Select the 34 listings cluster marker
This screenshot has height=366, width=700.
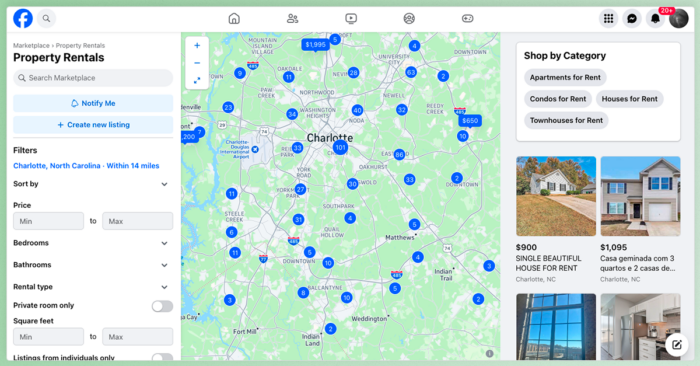click(x=292, y=114)
